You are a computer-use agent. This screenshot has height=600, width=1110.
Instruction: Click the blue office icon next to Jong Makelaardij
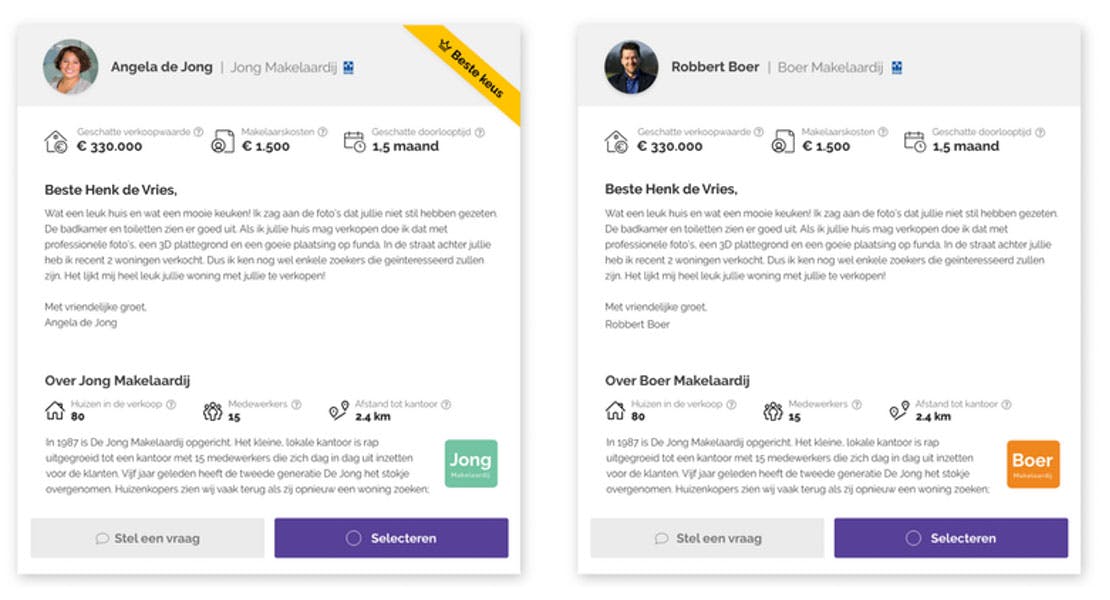pos(350,66)
